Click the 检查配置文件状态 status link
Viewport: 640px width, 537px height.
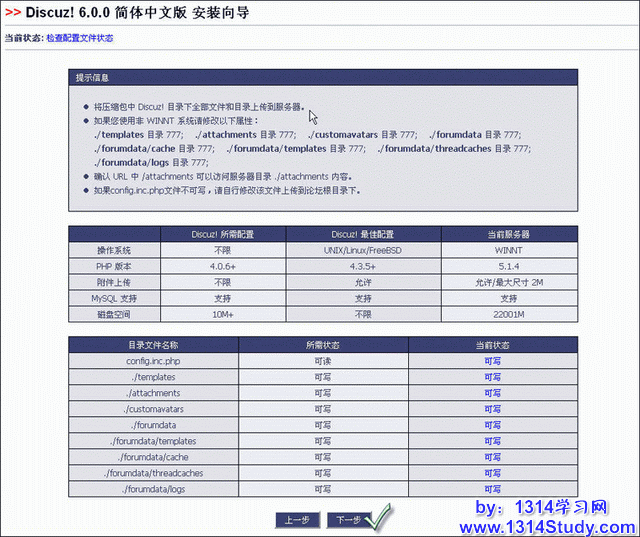[79, 38]
